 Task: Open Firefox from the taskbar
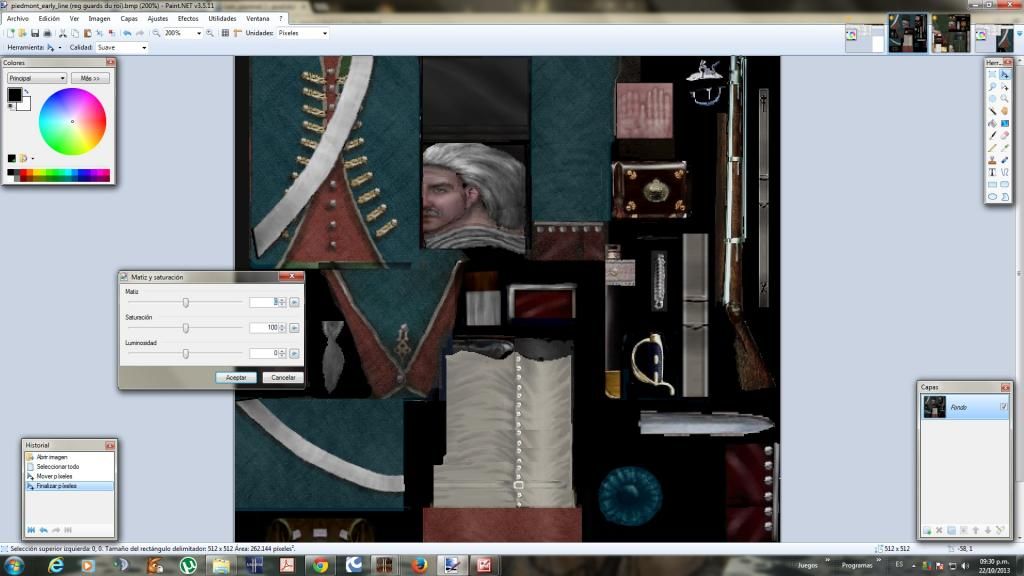click(x=419, y=566)
